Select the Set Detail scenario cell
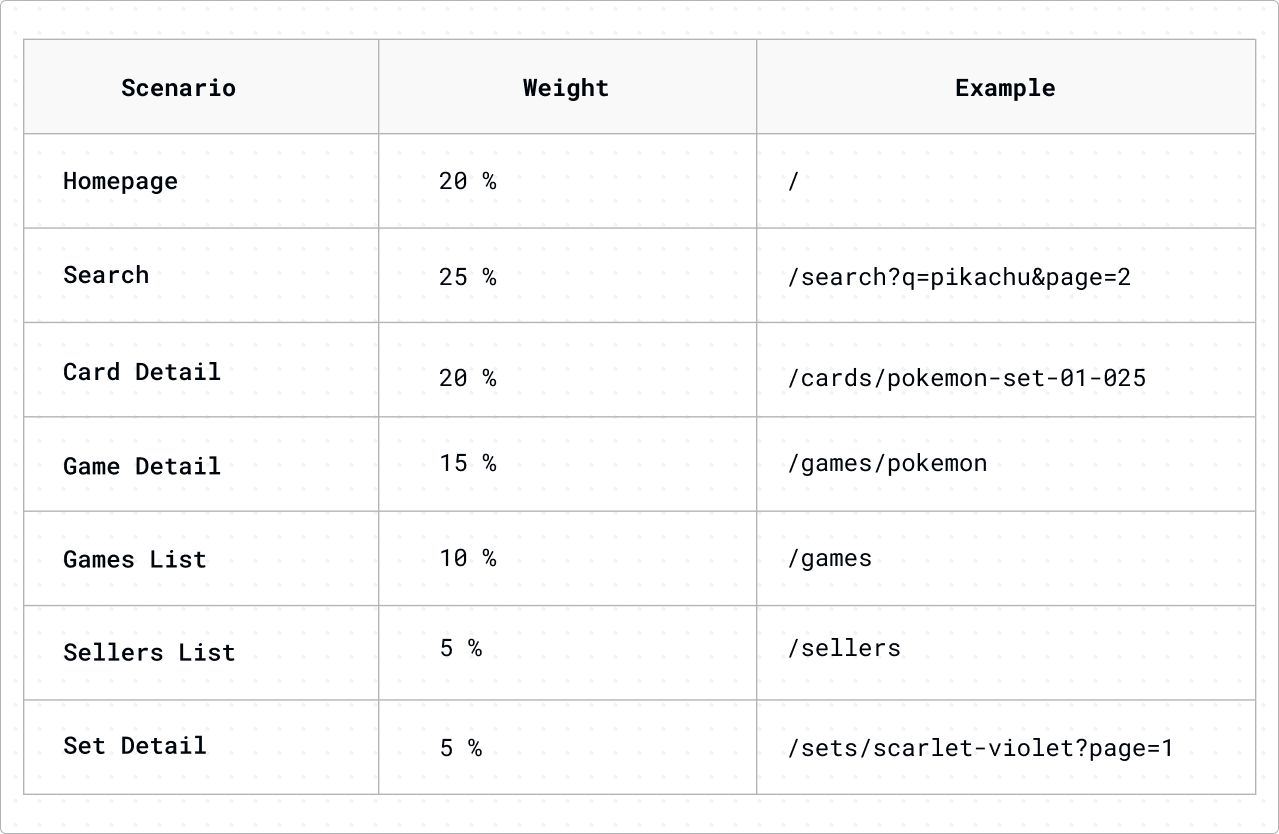The width and height of the screenshot is (1279, 834). pos(134,746)
